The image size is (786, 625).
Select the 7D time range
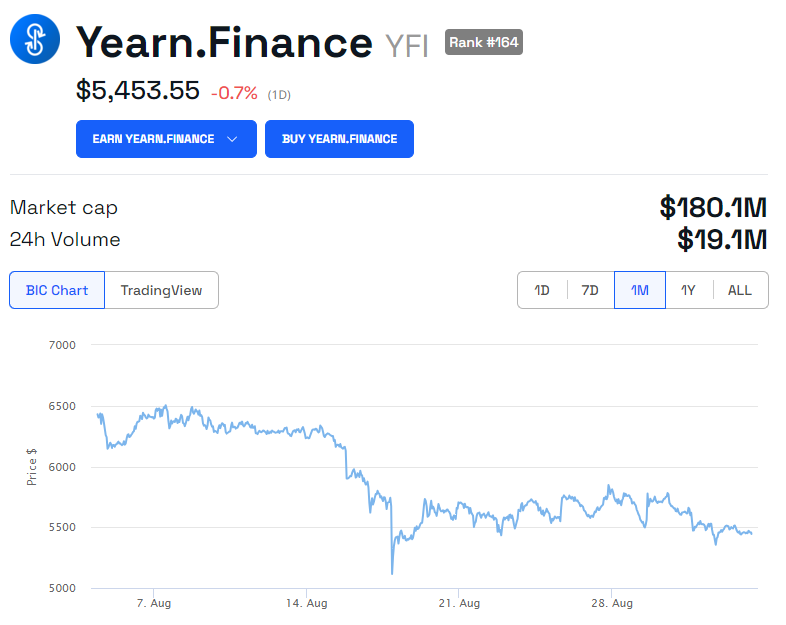click(590, 290)
